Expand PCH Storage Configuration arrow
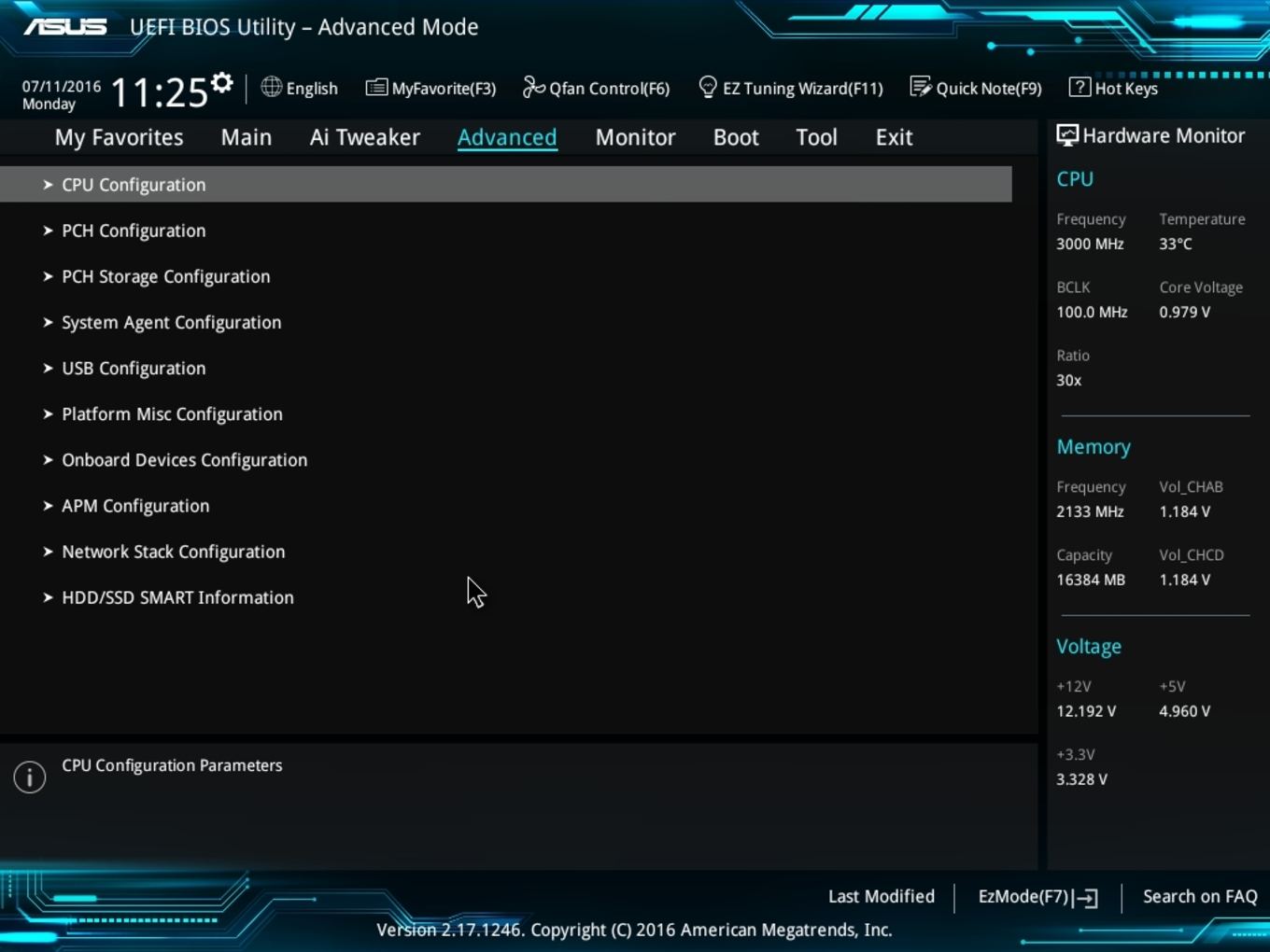Image resolution: width=1270 pixels, height=952 pixels. pyautogui.click(x=48, y=276)
